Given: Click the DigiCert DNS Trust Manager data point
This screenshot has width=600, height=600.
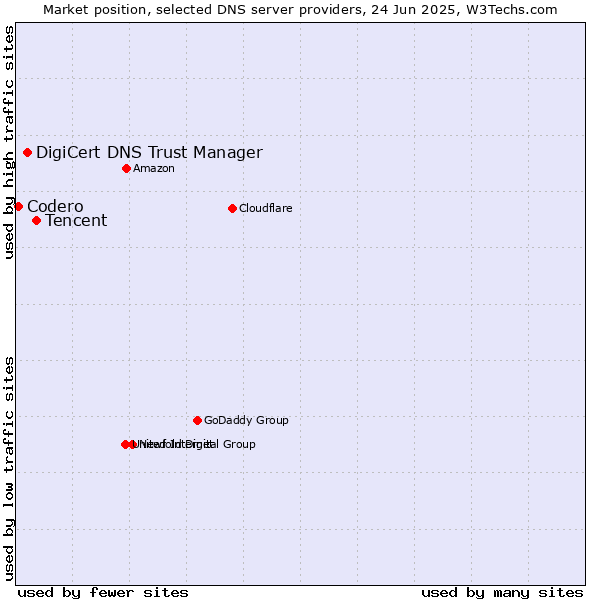Looking at the screenshot, I should coord(28,153).
